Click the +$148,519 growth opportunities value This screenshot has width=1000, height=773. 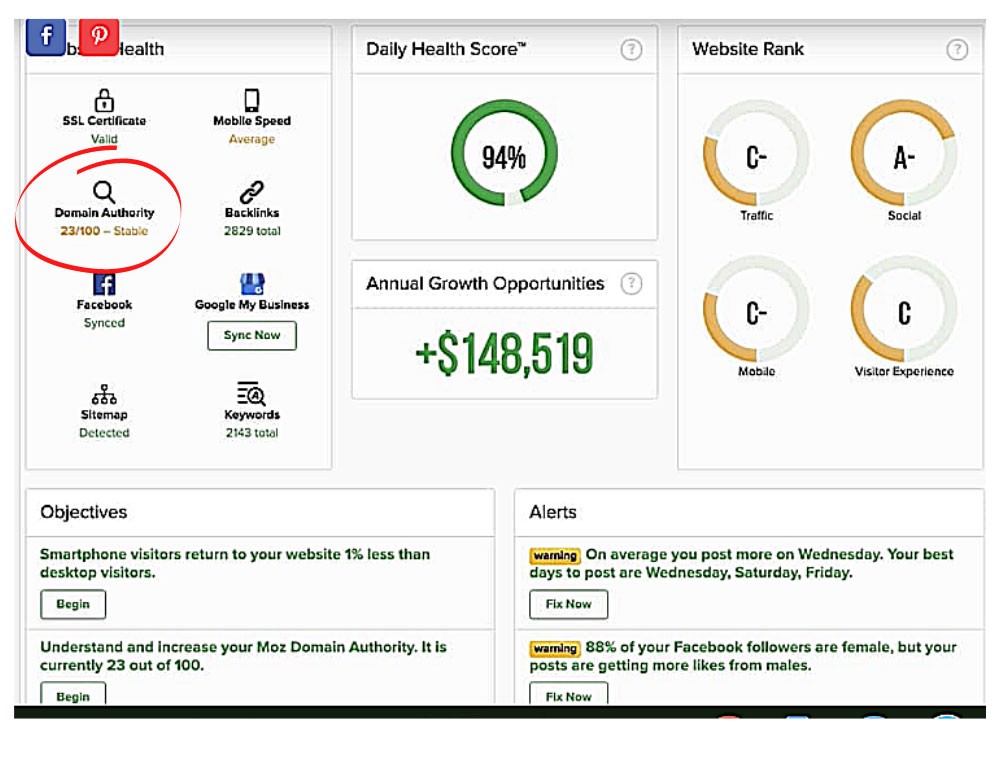click(x=504, y=354)
